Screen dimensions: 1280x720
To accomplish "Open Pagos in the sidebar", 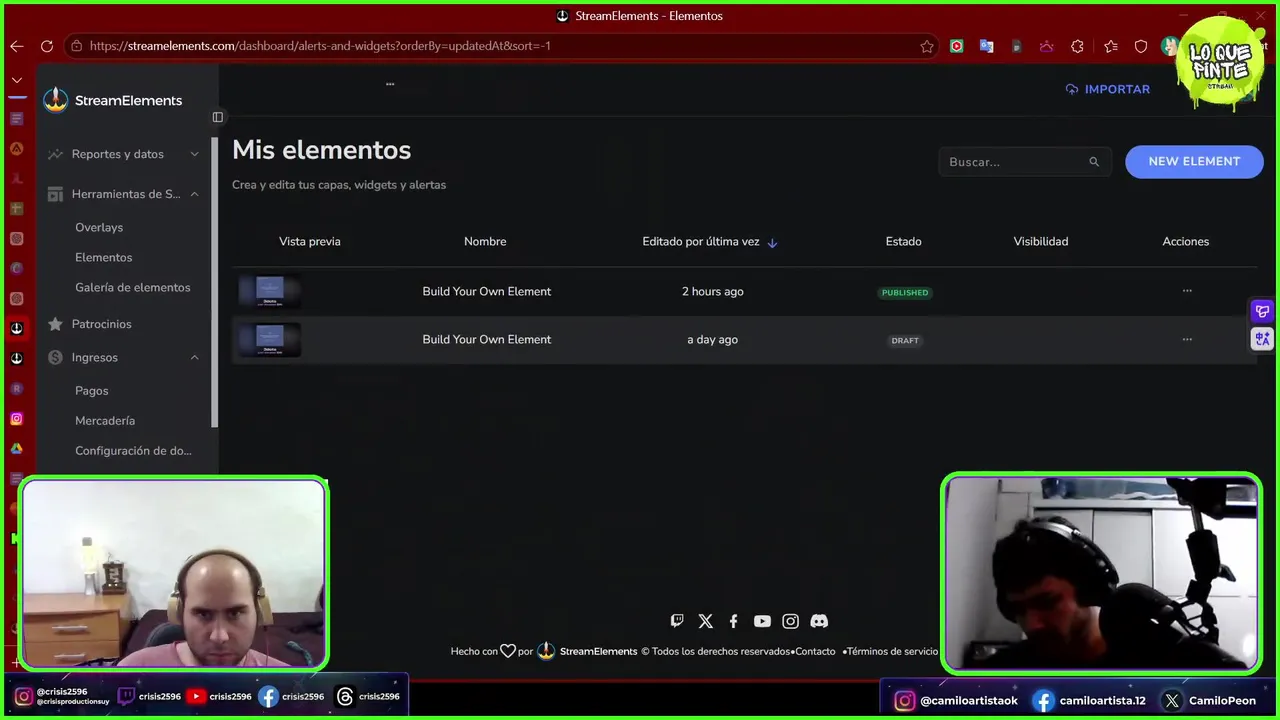I will (92, 391).
